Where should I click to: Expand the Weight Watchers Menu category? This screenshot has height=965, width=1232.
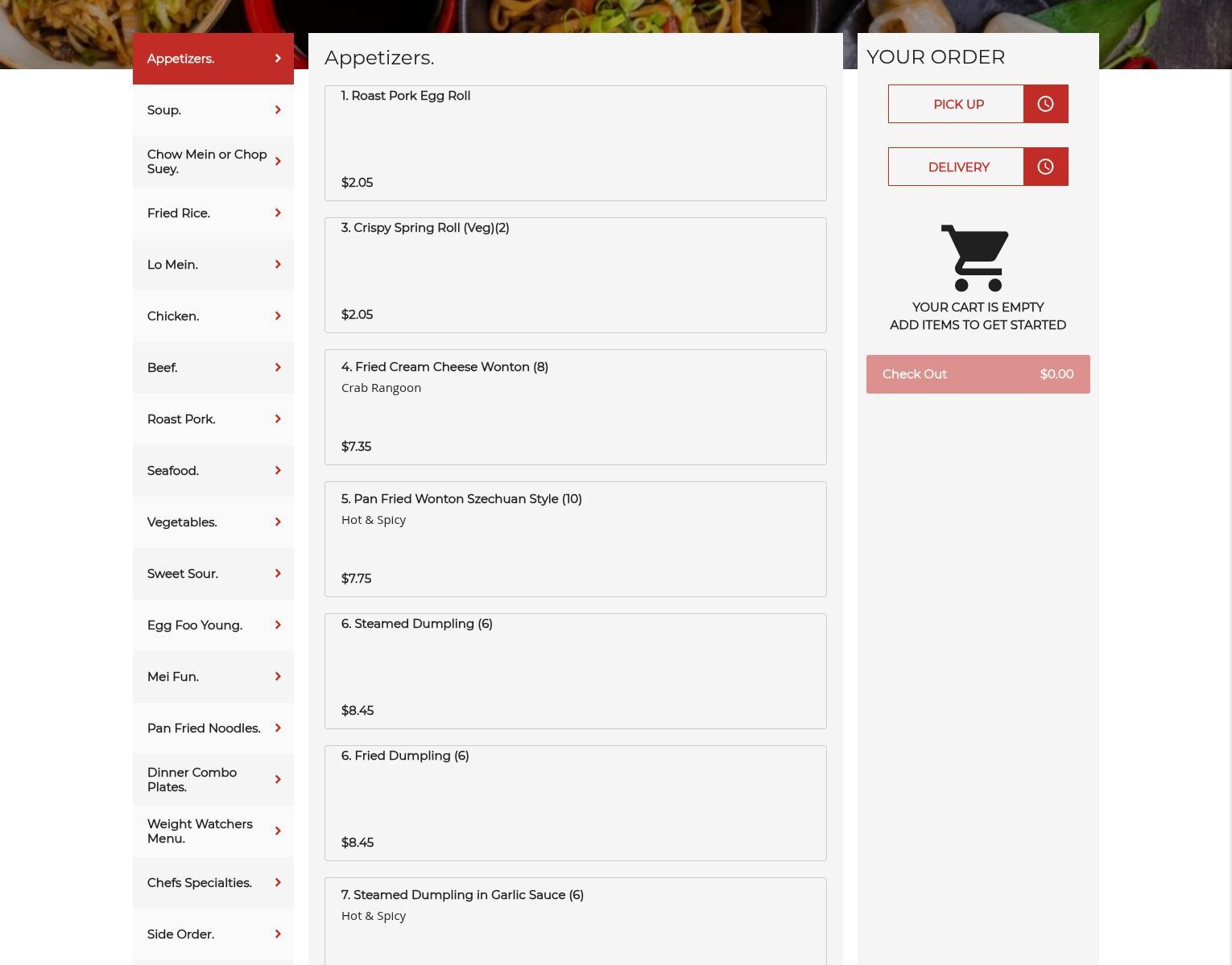[213, 831]
